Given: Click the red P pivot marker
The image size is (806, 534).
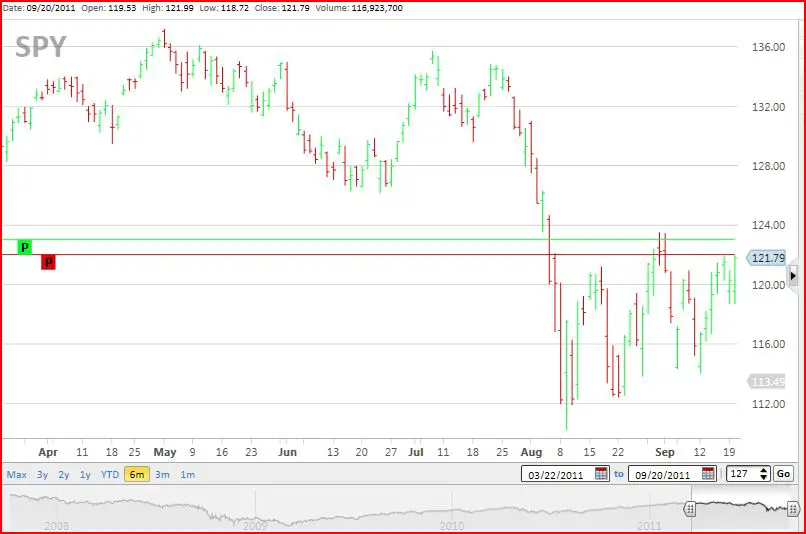Looking at the screenshot, I should pos(48,262).
